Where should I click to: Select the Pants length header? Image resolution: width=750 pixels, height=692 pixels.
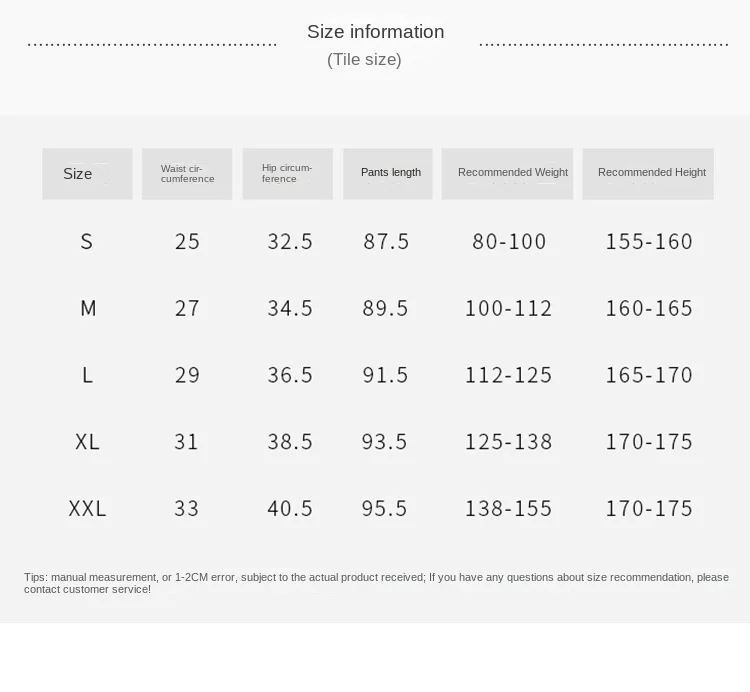389,173
